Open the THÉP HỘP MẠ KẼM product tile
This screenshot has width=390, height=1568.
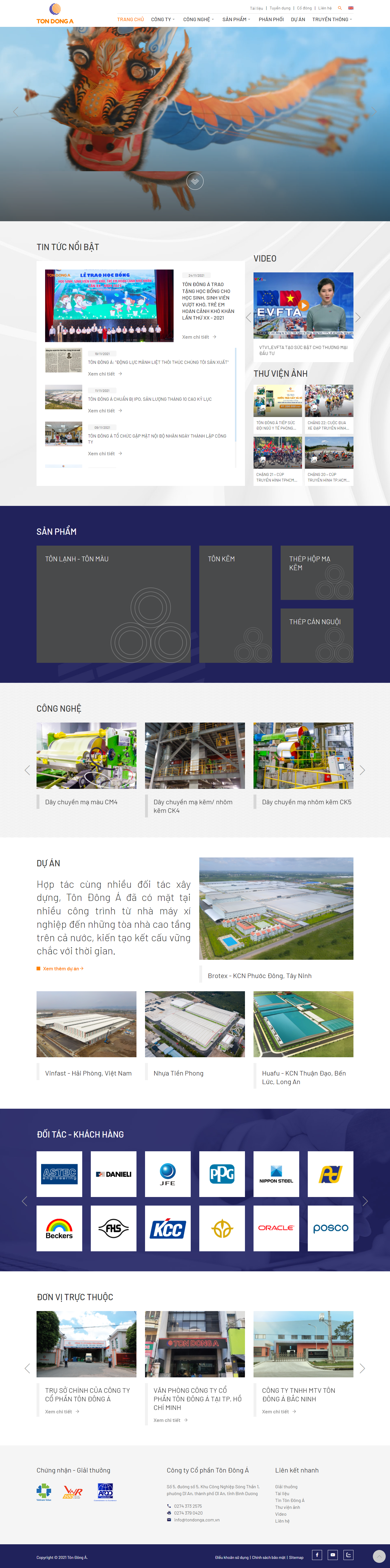(x=317, y=573)
